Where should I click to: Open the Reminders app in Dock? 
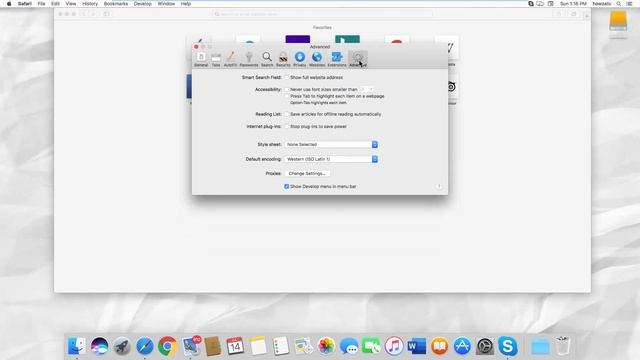point(281,346)
